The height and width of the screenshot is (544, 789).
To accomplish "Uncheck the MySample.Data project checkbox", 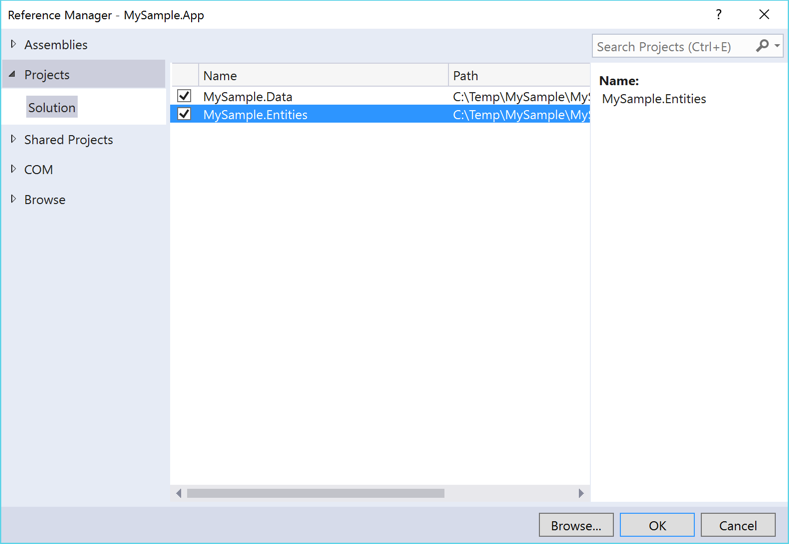I will 184,97.
